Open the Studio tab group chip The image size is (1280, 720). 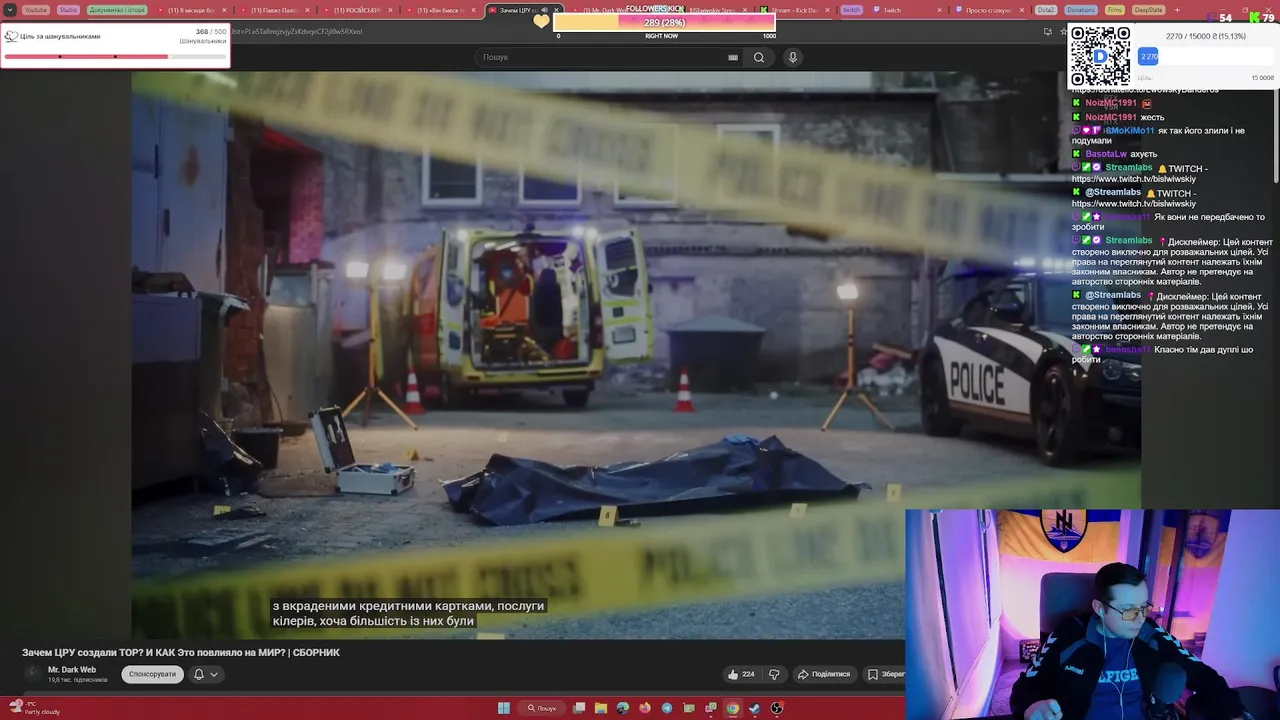[68, 10]
